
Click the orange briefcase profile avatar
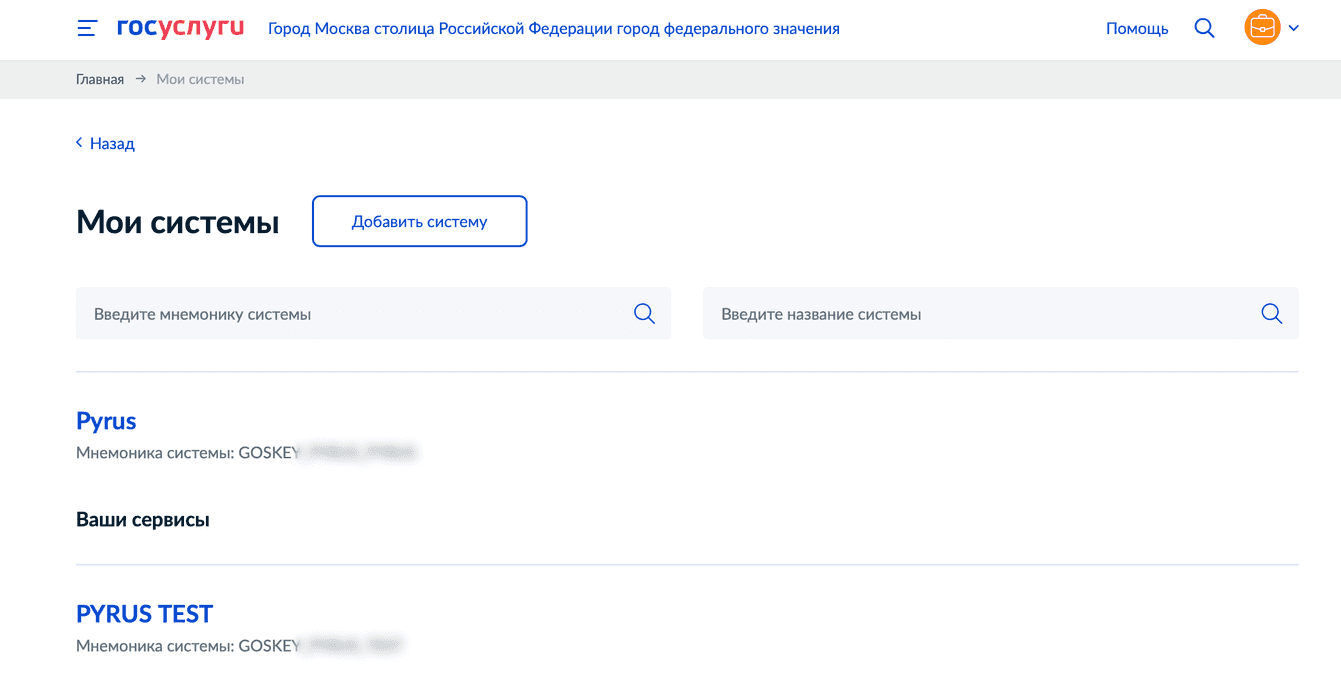point(1262,28)
